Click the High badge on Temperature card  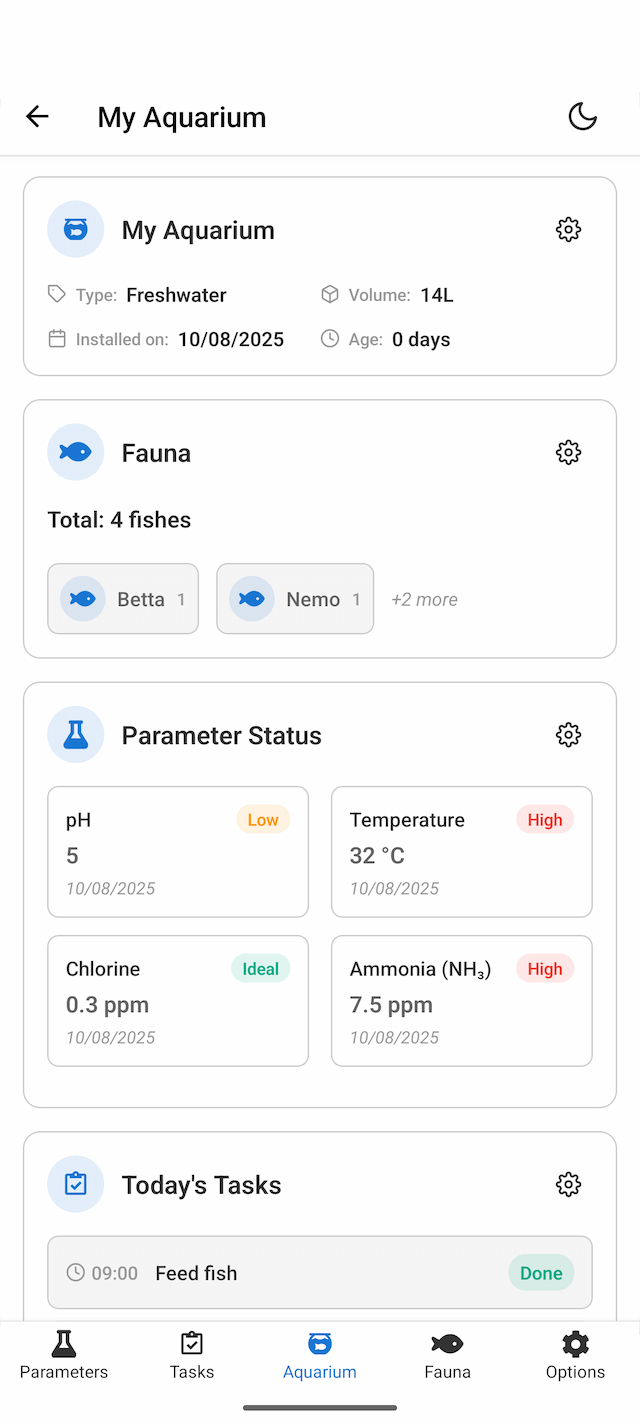545,819
